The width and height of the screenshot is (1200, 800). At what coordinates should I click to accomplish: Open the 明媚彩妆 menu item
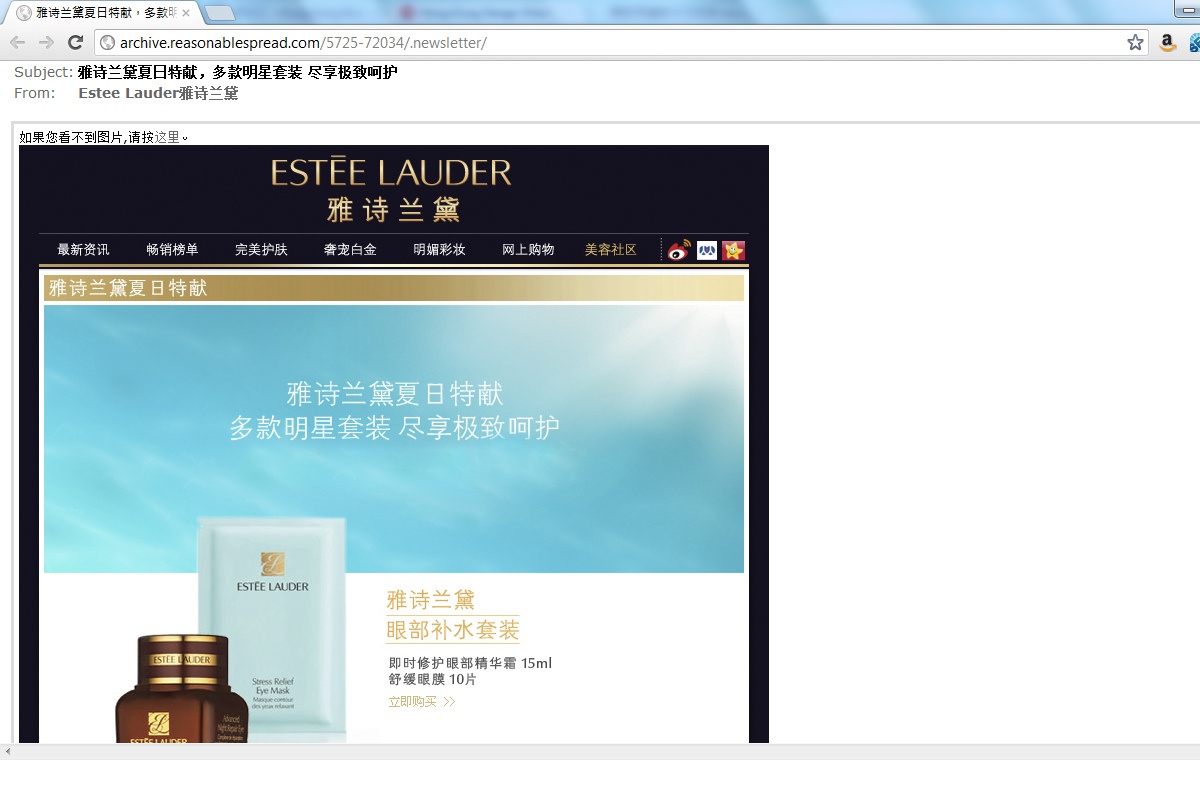tap(440, 249)
